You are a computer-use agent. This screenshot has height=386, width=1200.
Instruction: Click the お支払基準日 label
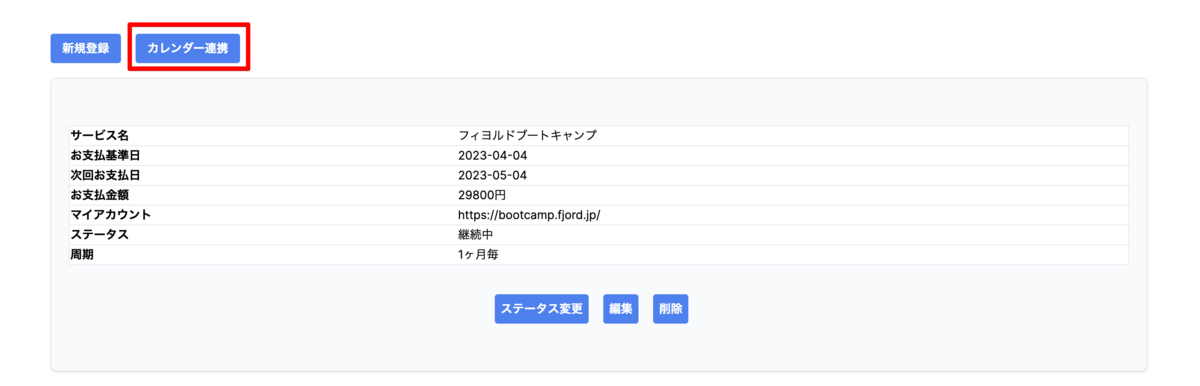coord(105,155)
